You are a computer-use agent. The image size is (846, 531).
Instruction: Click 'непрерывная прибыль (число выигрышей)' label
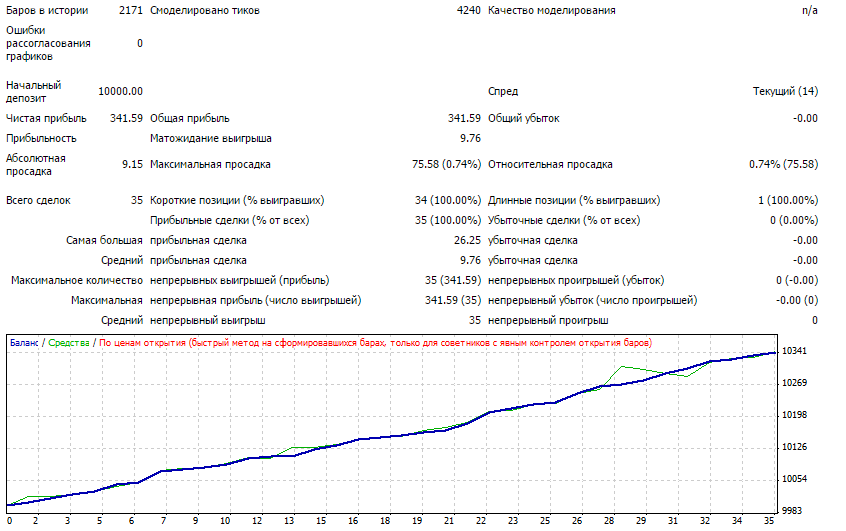pyautogui.click(x=255, y=300)
